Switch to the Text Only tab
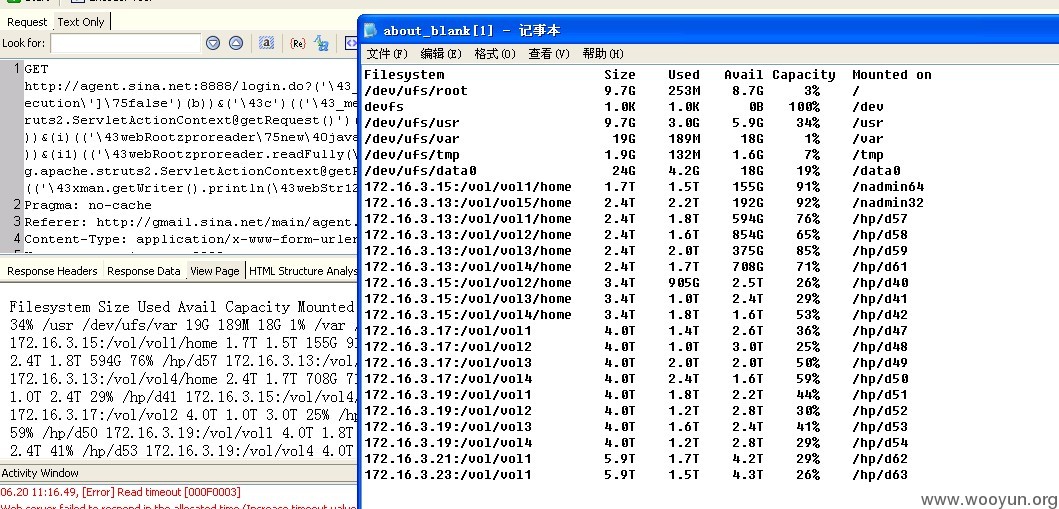Image resolution: width=1059 pixels, height=509 pixels. 81,22
